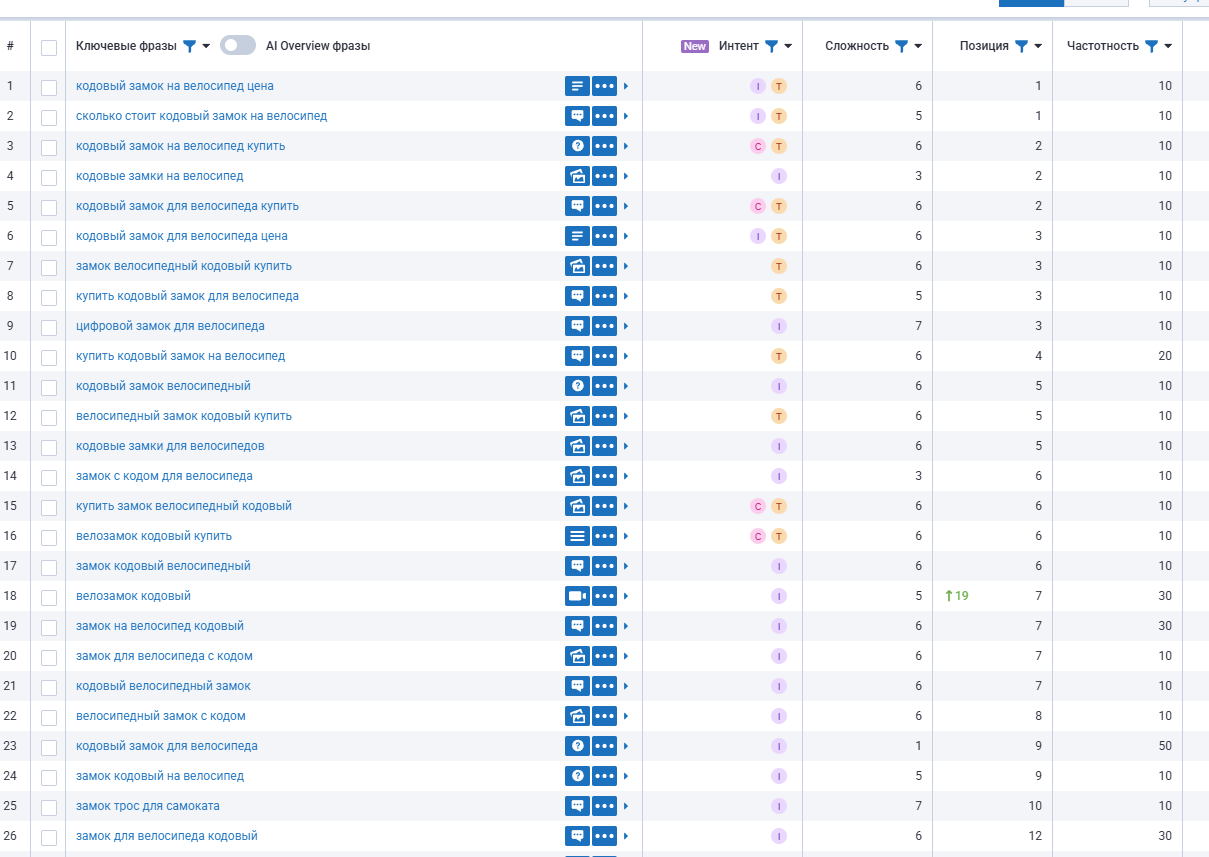Click image icon for 'замок велосипедный кодовый купить'

click(577, 266)
